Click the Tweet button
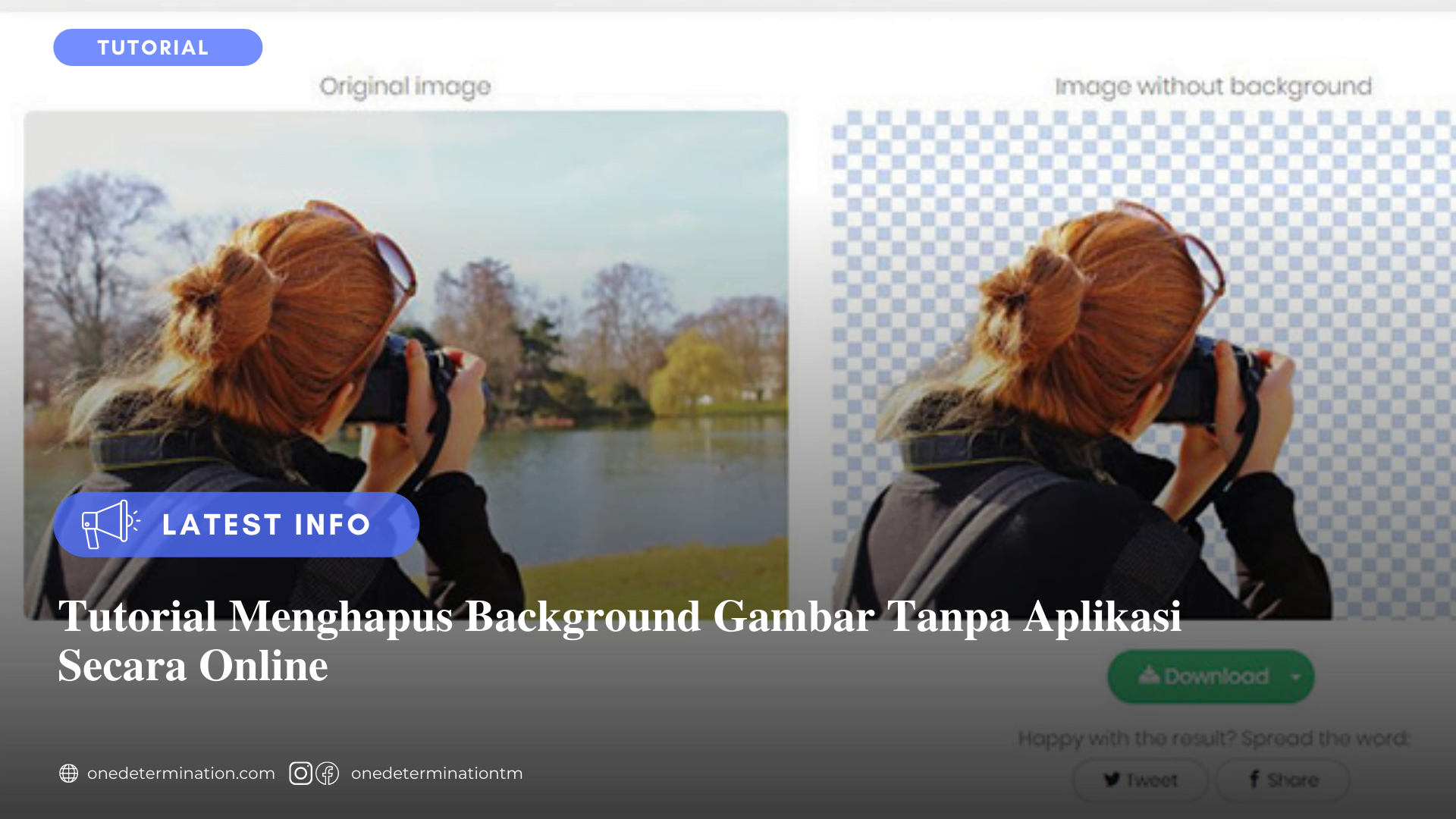Screen dimensions: 1456x819 point(1140,780)
